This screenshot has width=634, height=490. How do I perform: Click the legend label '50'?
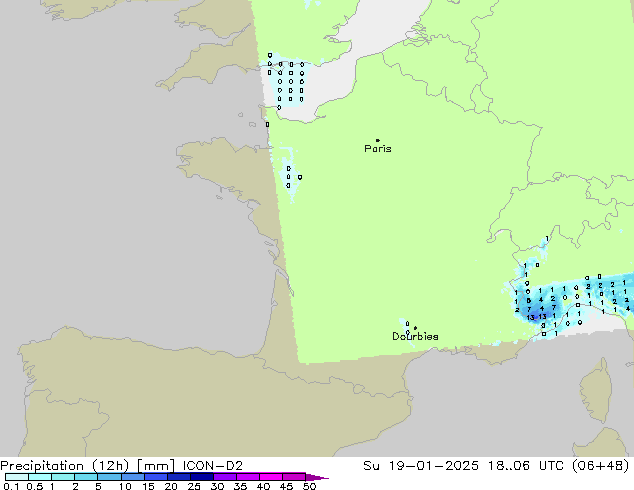coord(309,486)
